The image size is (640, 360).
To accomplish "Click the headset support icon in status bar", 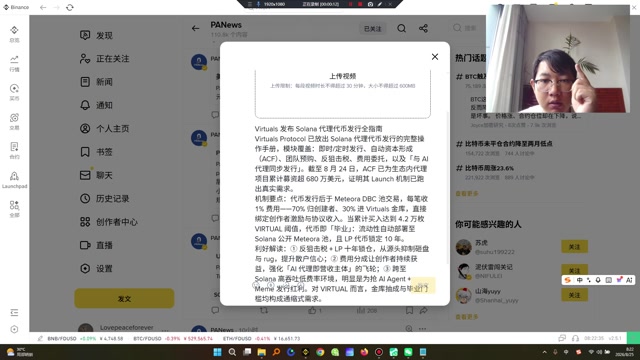I will 576,338.
